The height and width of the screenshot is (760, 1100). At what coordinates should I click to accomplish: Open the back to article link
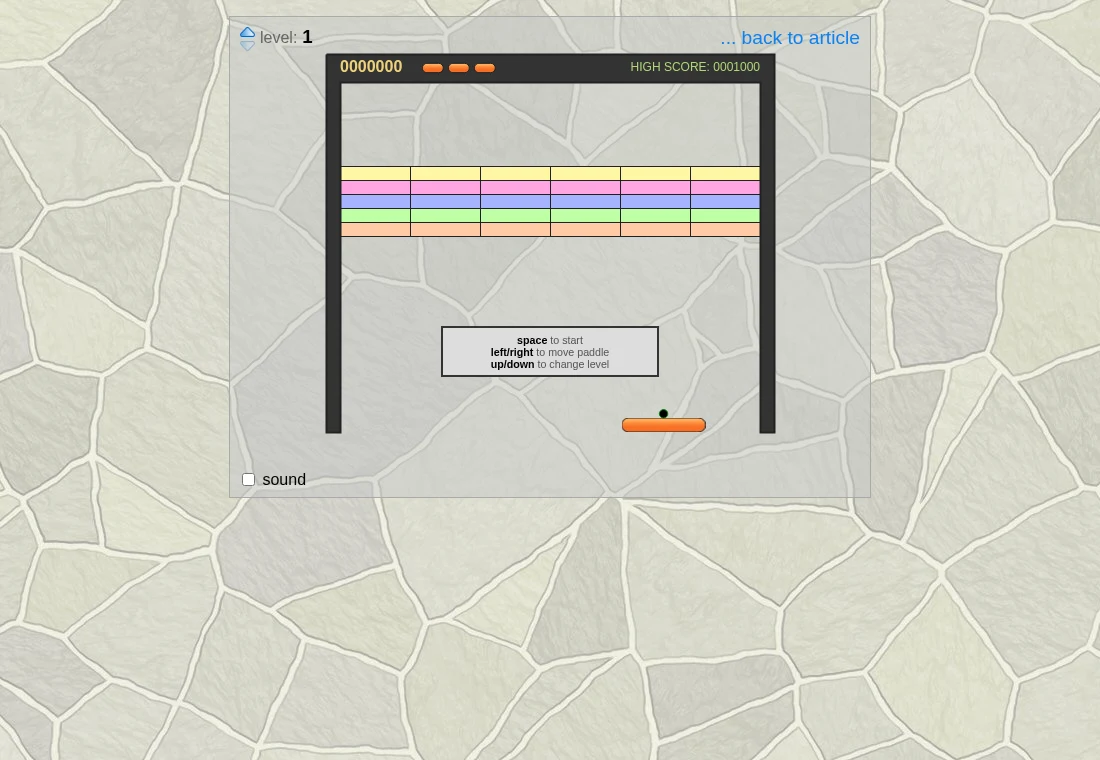(x=790, y=38)
